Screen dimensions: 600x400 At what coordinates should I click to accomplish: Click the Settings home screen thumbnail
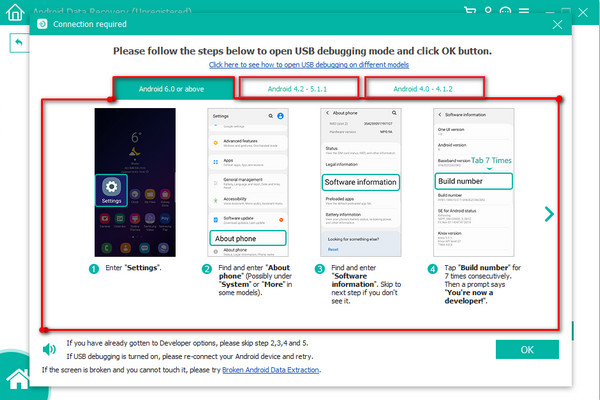pos(135,182)
